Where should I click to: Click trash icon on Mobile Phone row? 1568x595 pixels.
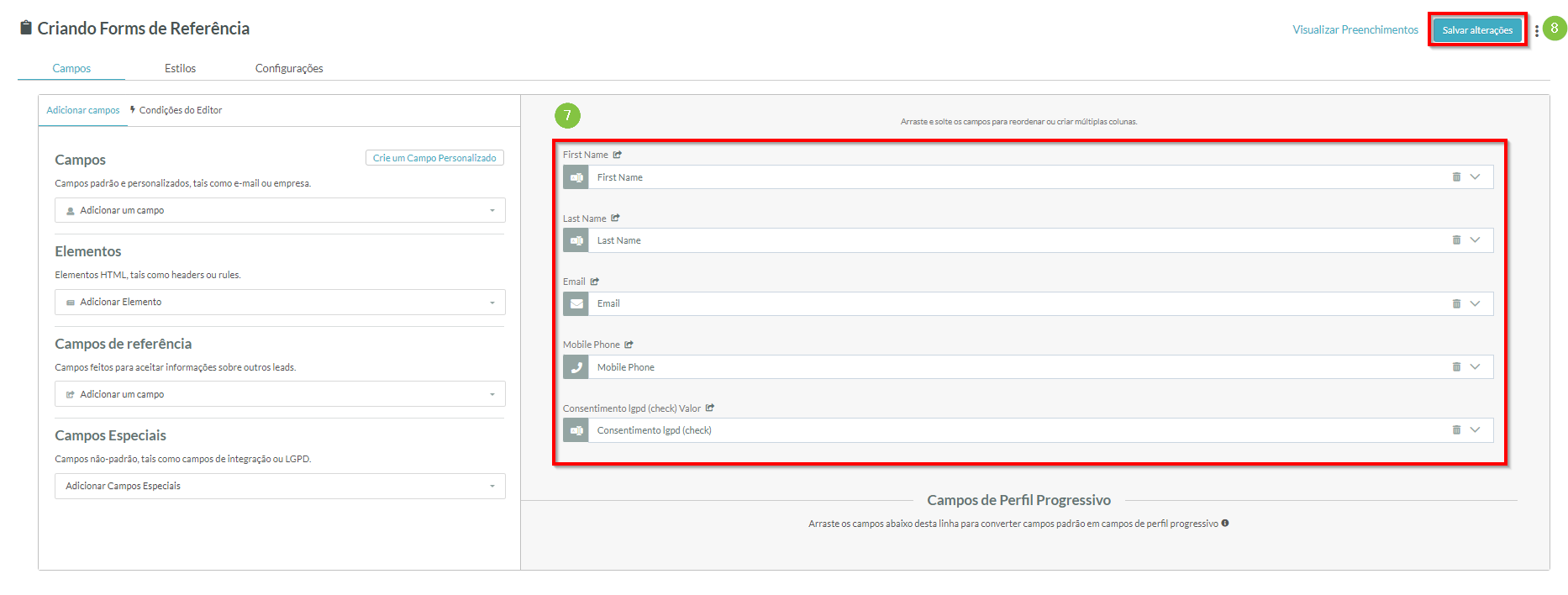pyautogui.click(x=1456, y=367)
